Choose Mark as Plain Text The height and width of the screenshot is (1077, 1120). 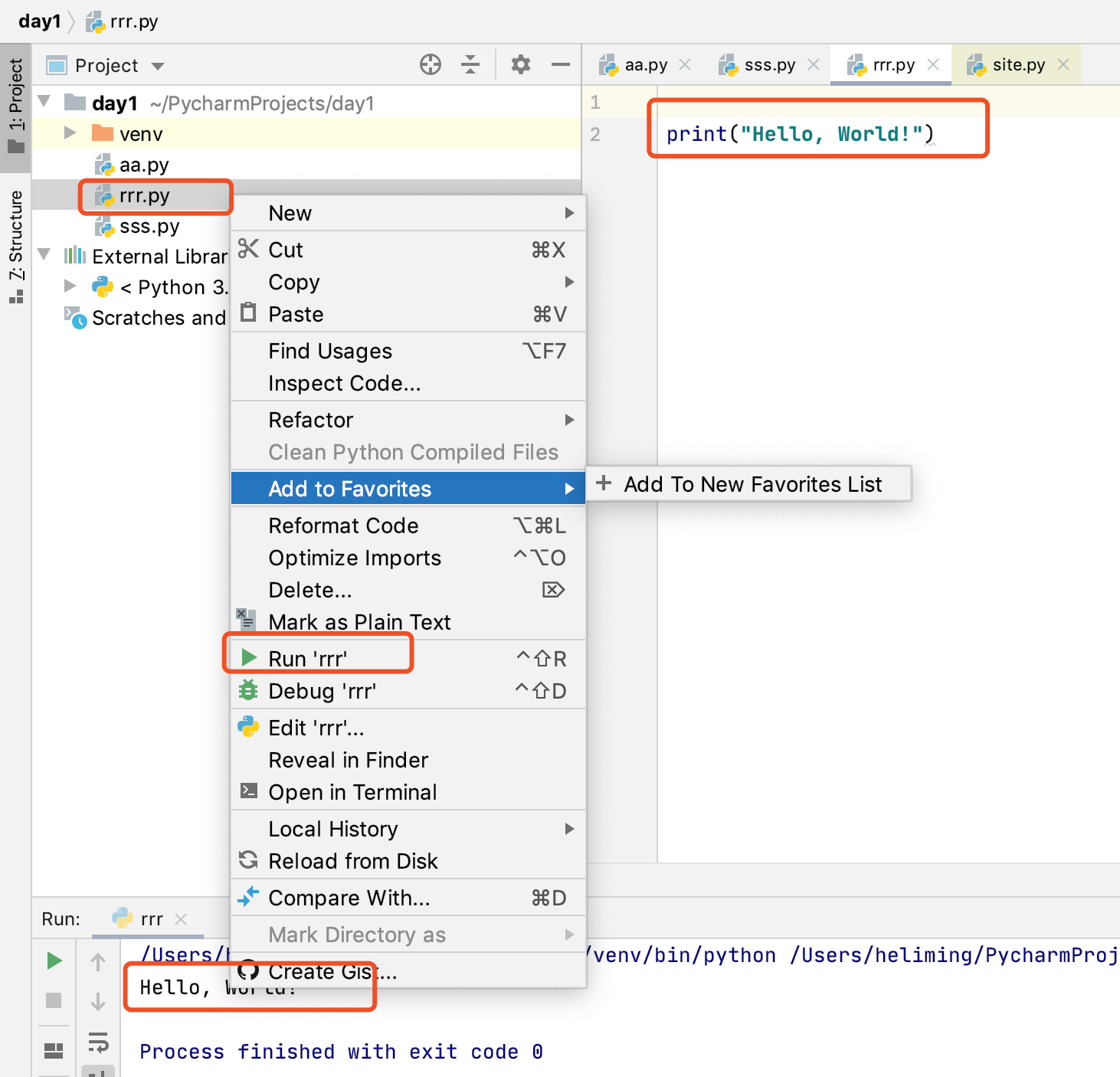point(408,622)
